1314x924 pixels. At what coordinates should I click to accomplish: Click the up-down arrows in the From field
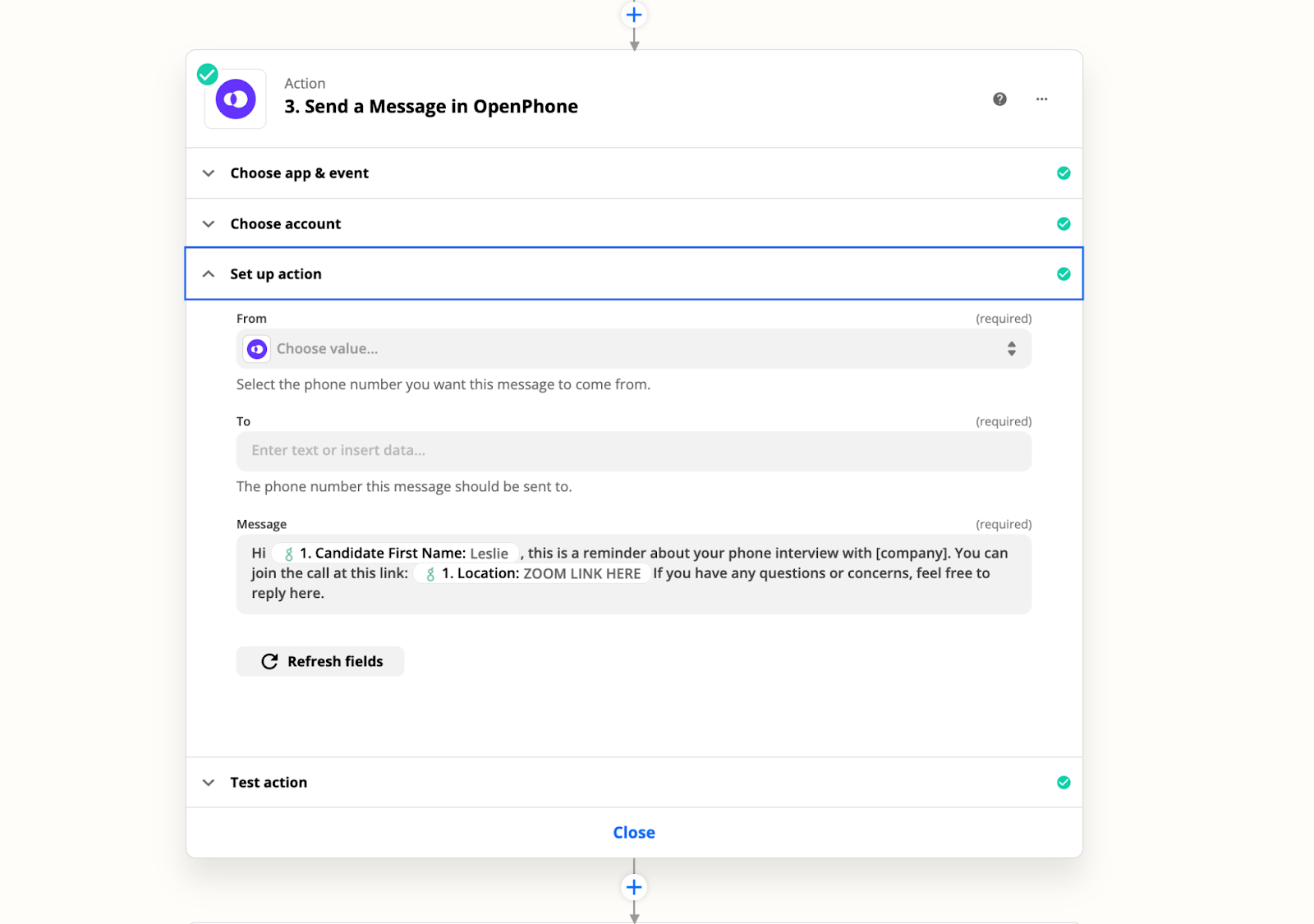pyautogui.click(x=1012, y=349)
